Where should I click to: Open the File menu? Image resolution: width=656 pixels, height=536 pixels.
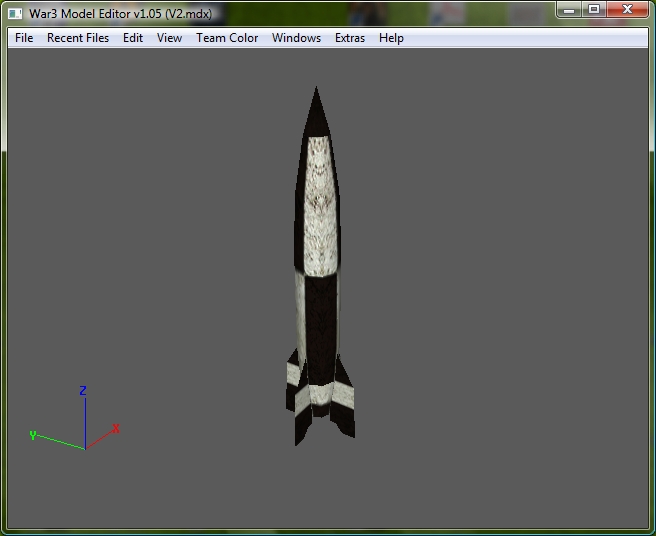click(x=24, y=38)
